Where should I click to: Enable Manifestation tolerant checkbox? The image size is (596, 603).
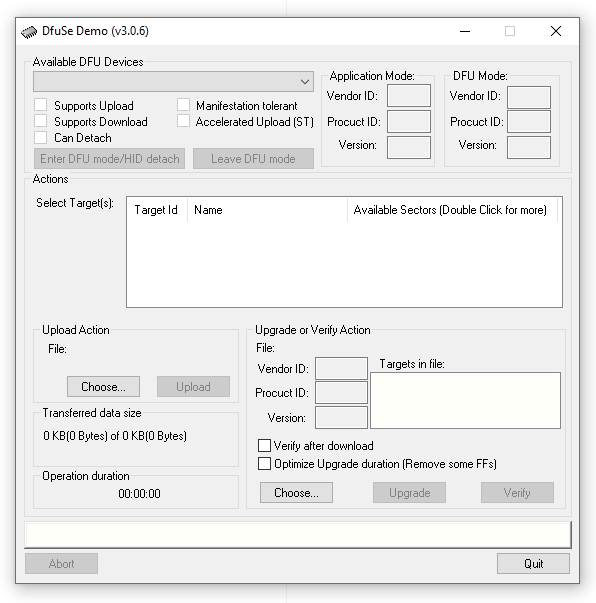click(183, 105)
